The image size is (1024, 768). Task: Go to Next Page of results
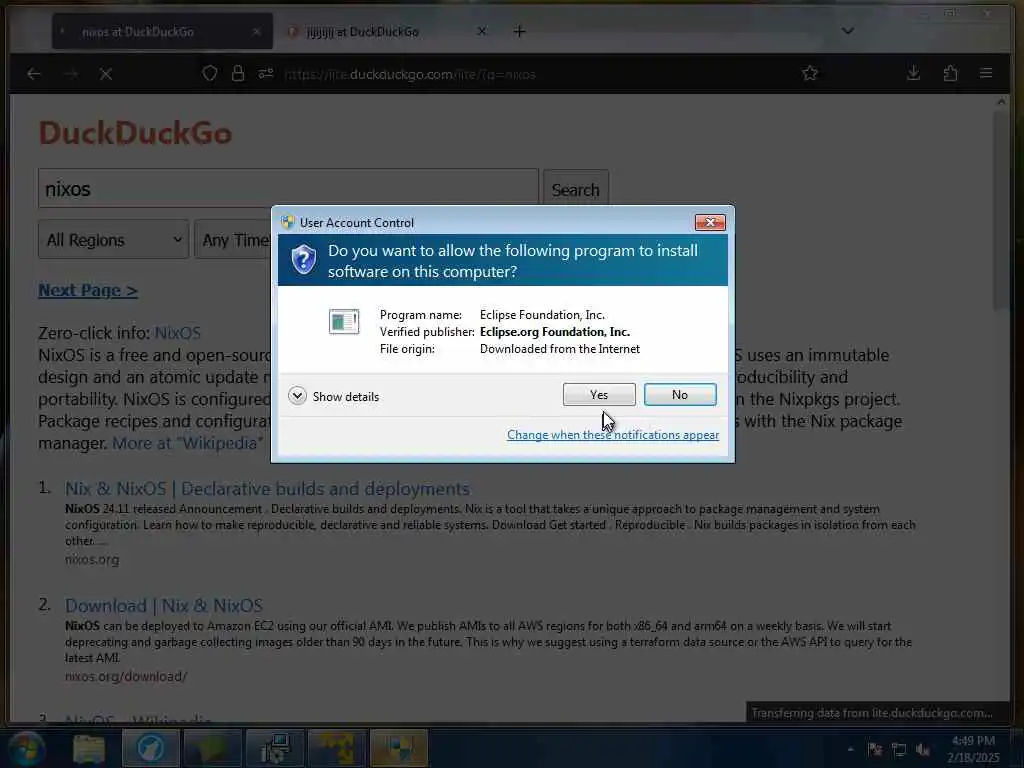click(88, 290)
